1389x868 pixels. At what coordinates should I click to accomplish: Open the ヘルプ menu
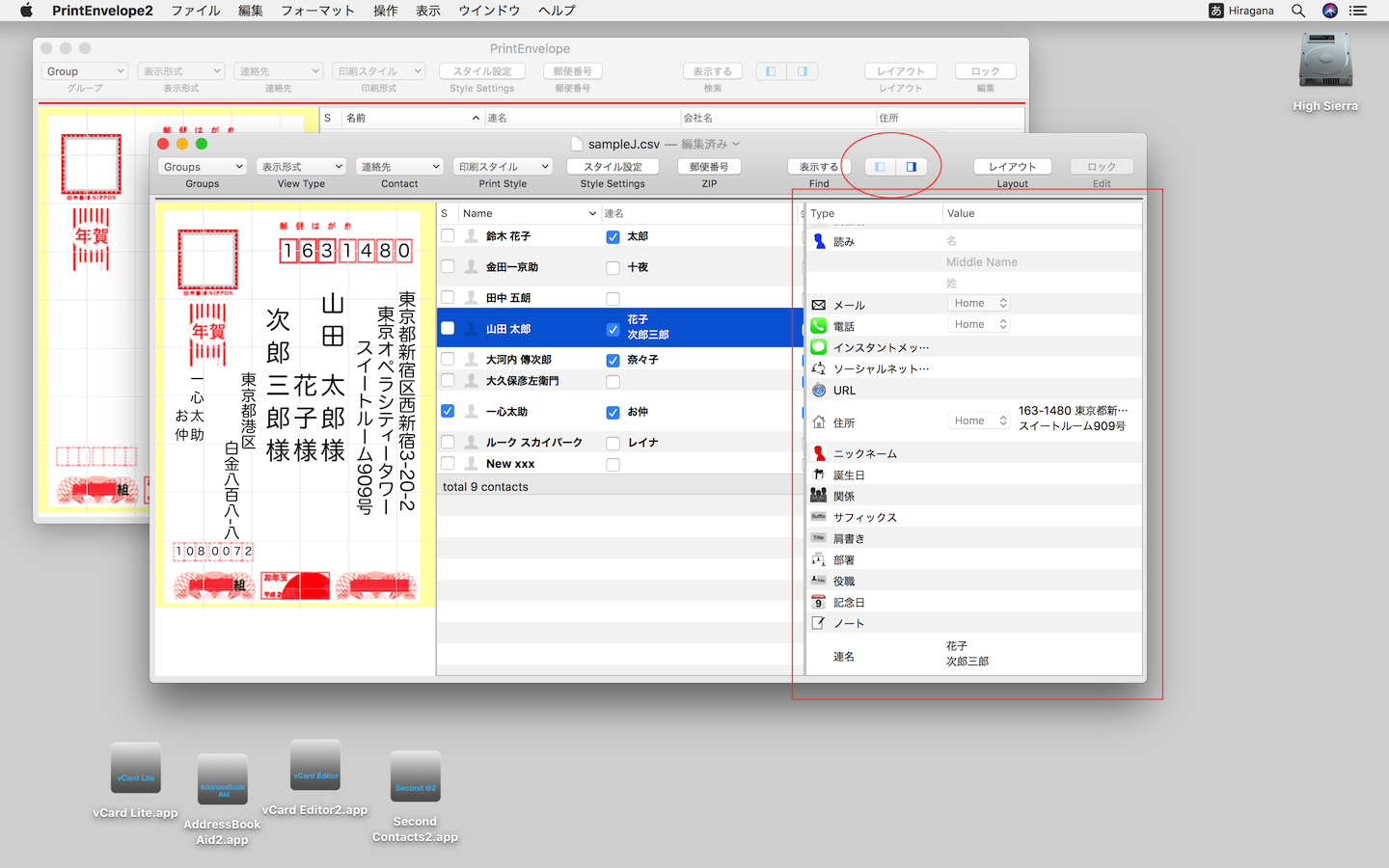[x=557, y=11]
